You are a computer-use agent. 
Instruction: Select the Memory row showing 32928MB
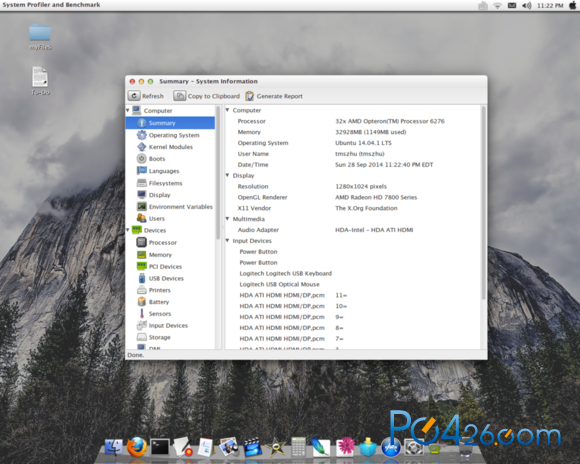click(352, 132)
